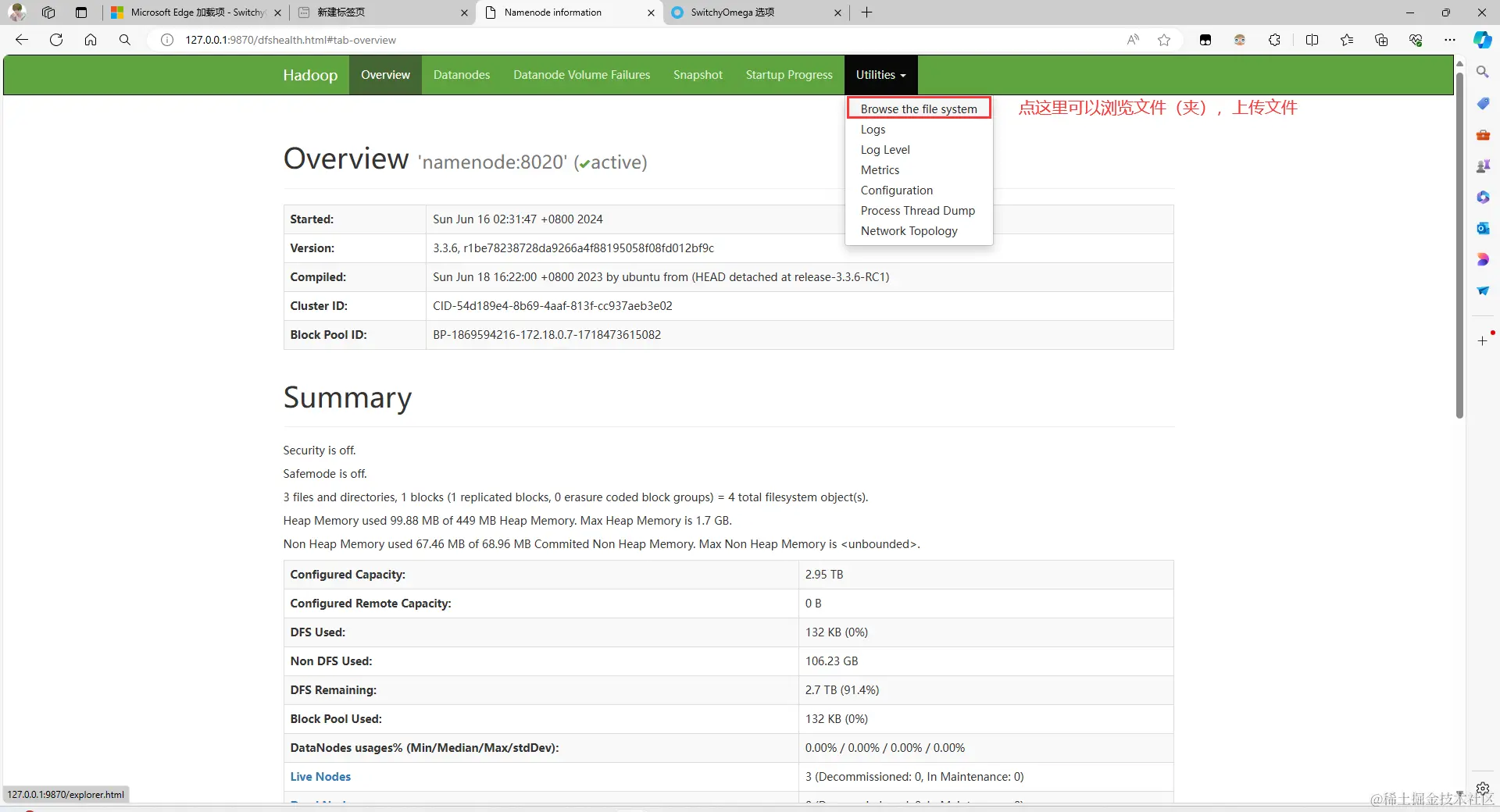Screen dimensions: 1500x812
Task: Click the 2.95 TB capacity value
Action: click(824, 575)
